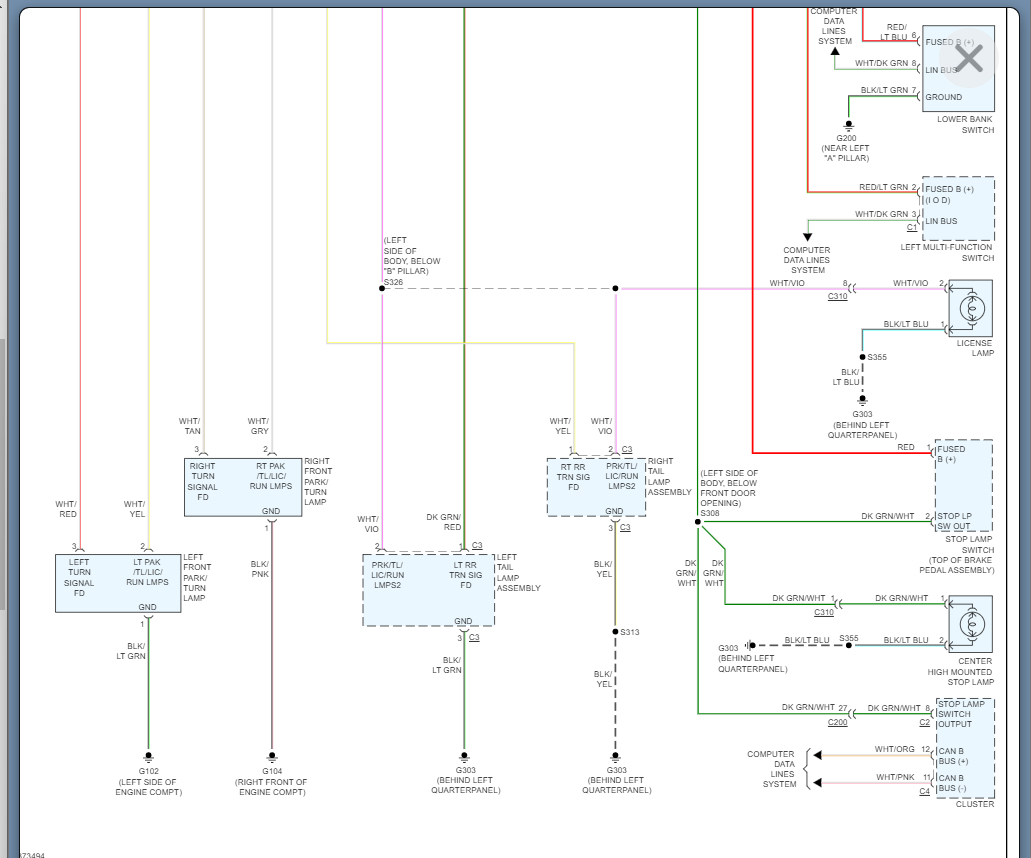1031x858 pixels.
Task: Click the 'BLK/PNK' wire color label
Action: pyautogui.click(x=260, y=569)
